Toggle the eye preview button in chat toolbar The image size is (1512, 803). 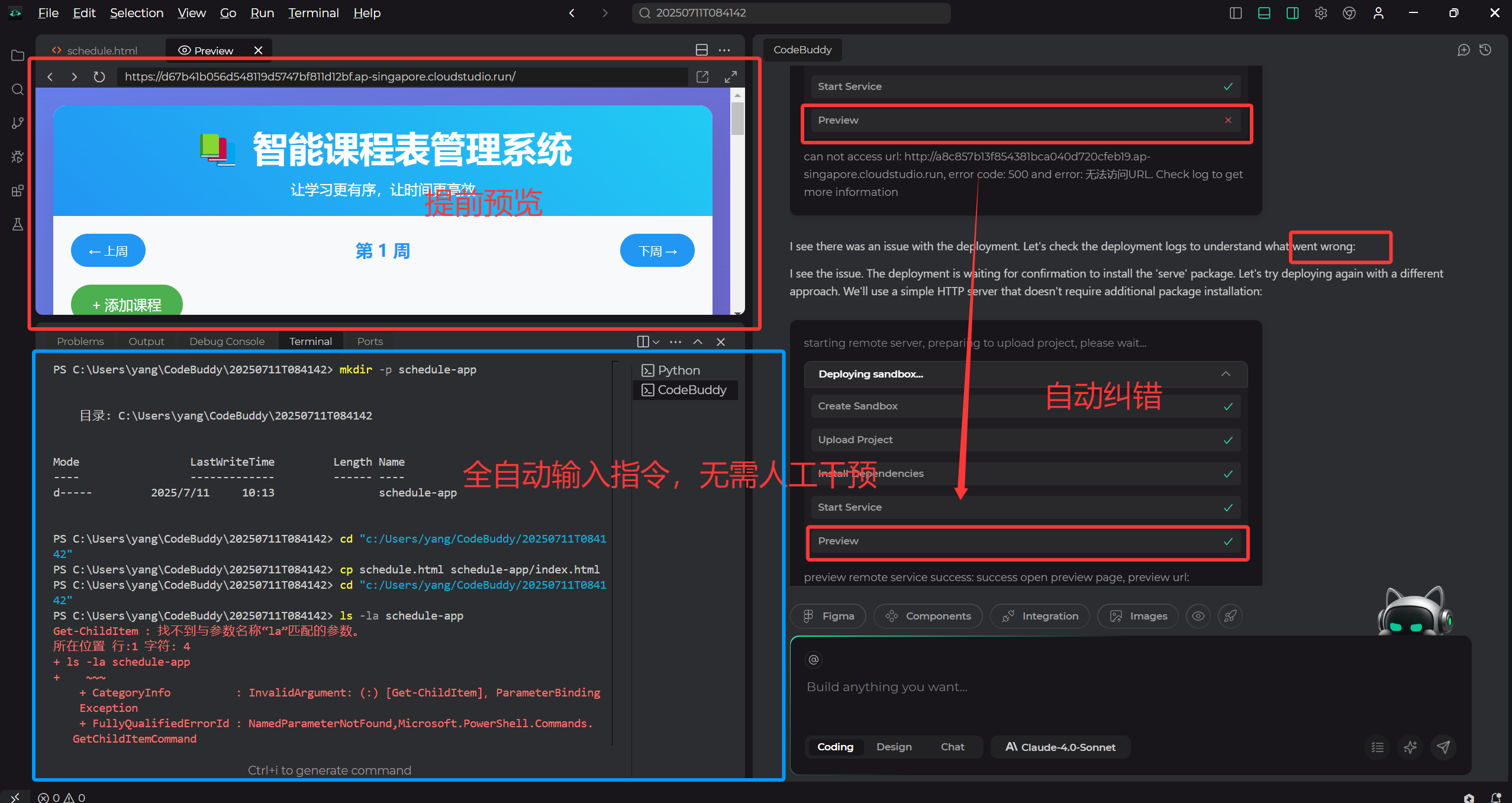(1198, 616)
